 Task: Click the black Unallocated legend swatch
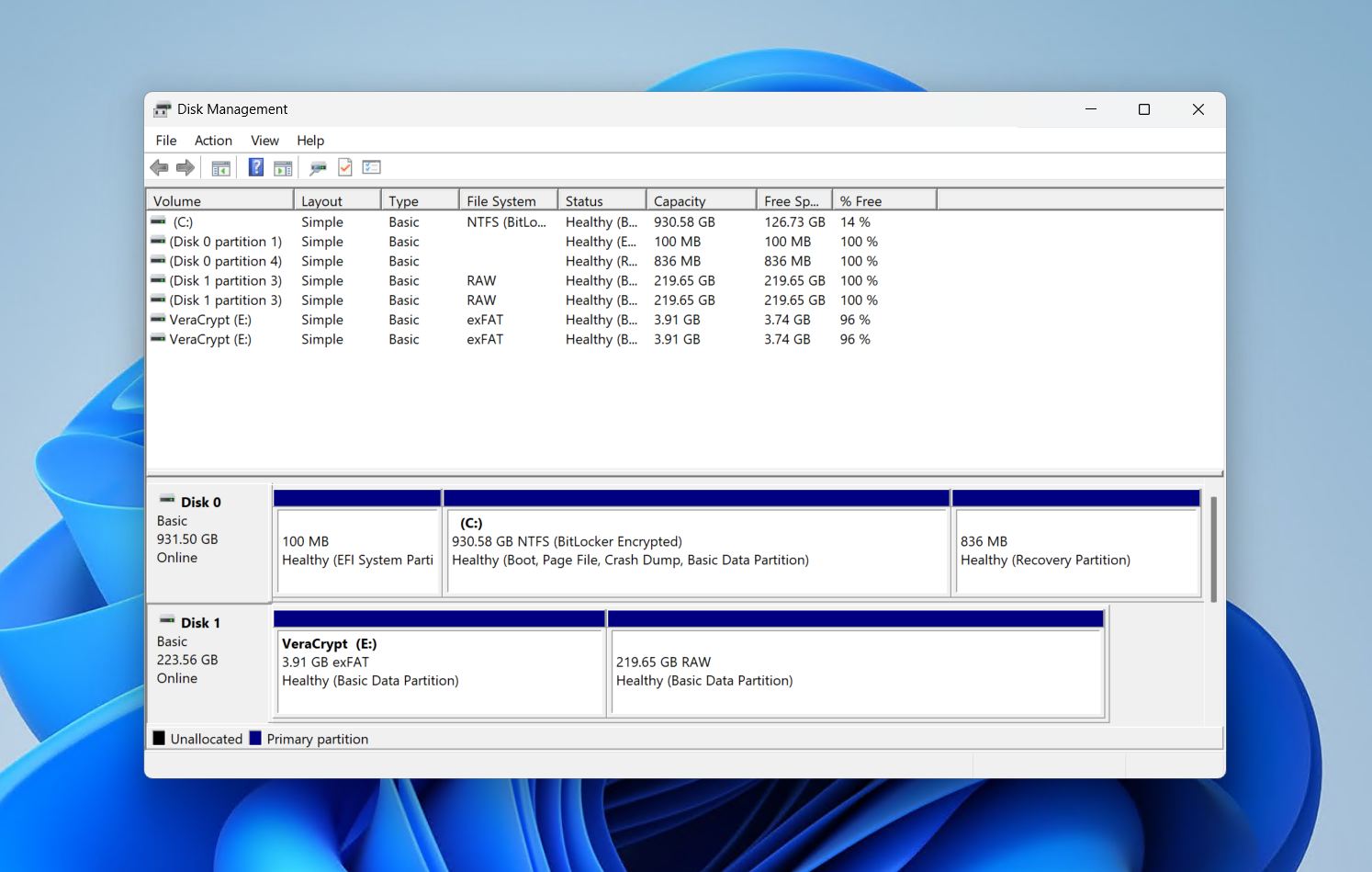click(x=159, y=738)
